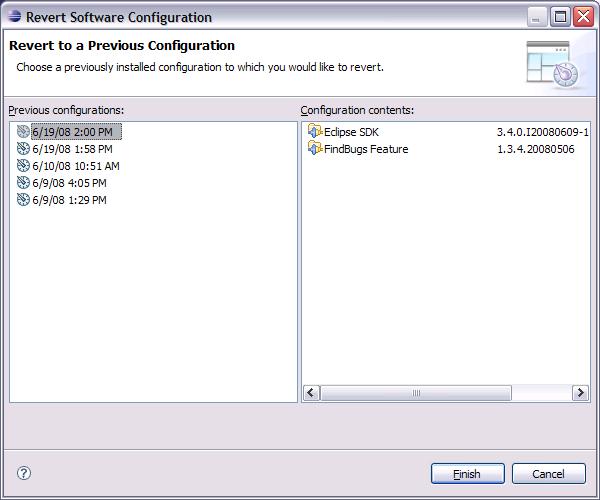
Task: Click the FindBugs Feature icon
Action: pyautogui.click(x=315, y=148)
